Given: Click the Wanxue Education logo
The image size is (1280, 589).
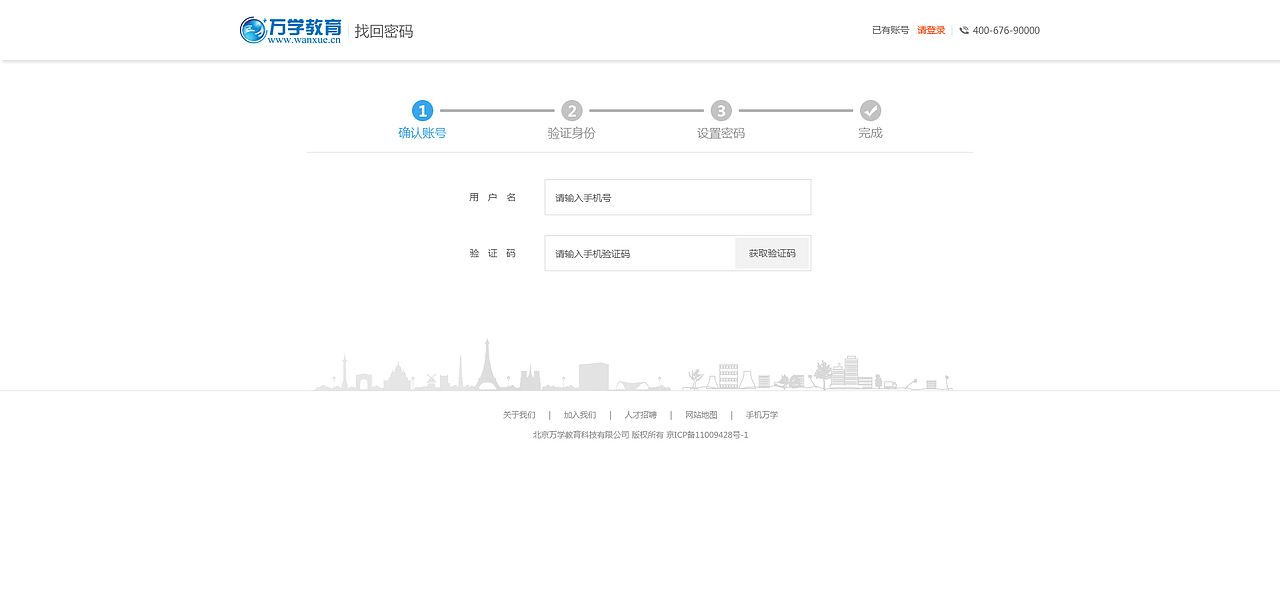Looking at the screenshot, I should tap(290, 29).
